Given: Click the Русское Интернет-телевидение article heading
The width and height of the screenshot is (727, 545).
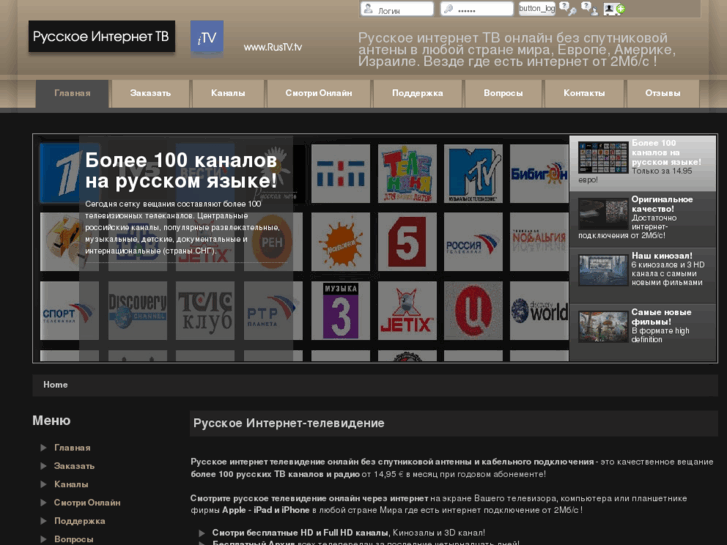Looking at the screenshot, I should [x=288, y=423].
